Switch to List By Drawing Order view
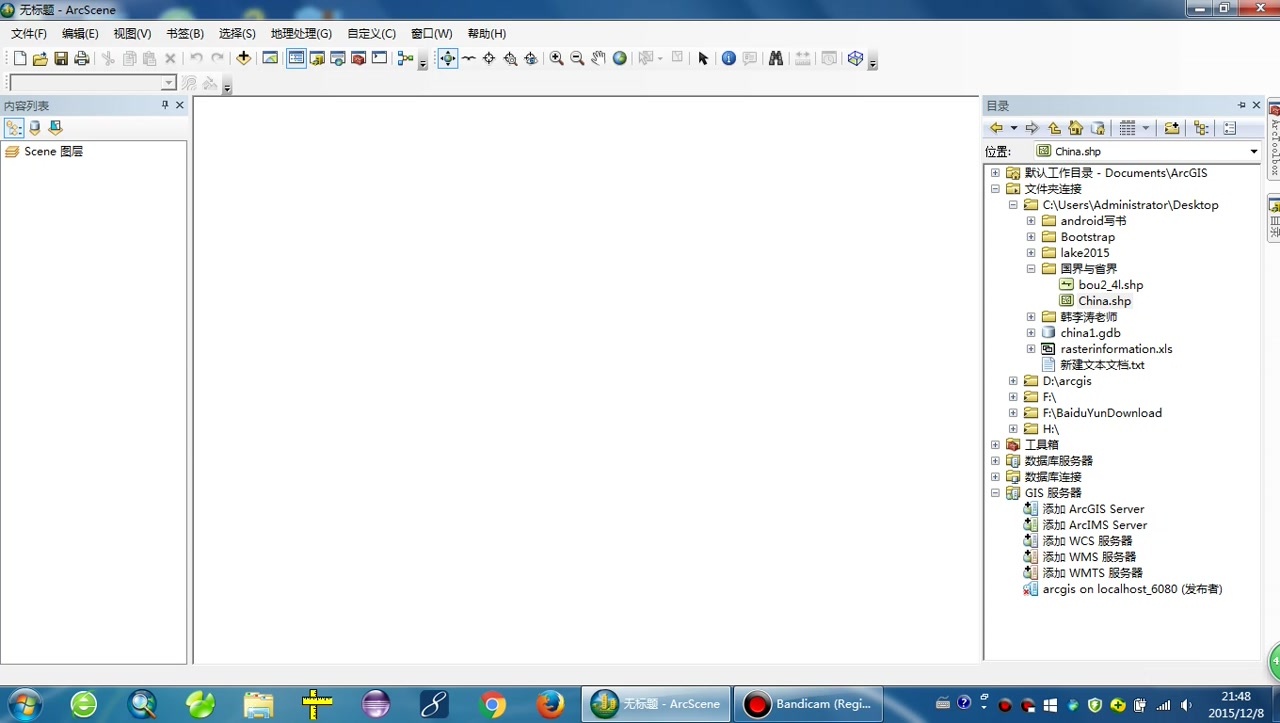 coord(14,128)
